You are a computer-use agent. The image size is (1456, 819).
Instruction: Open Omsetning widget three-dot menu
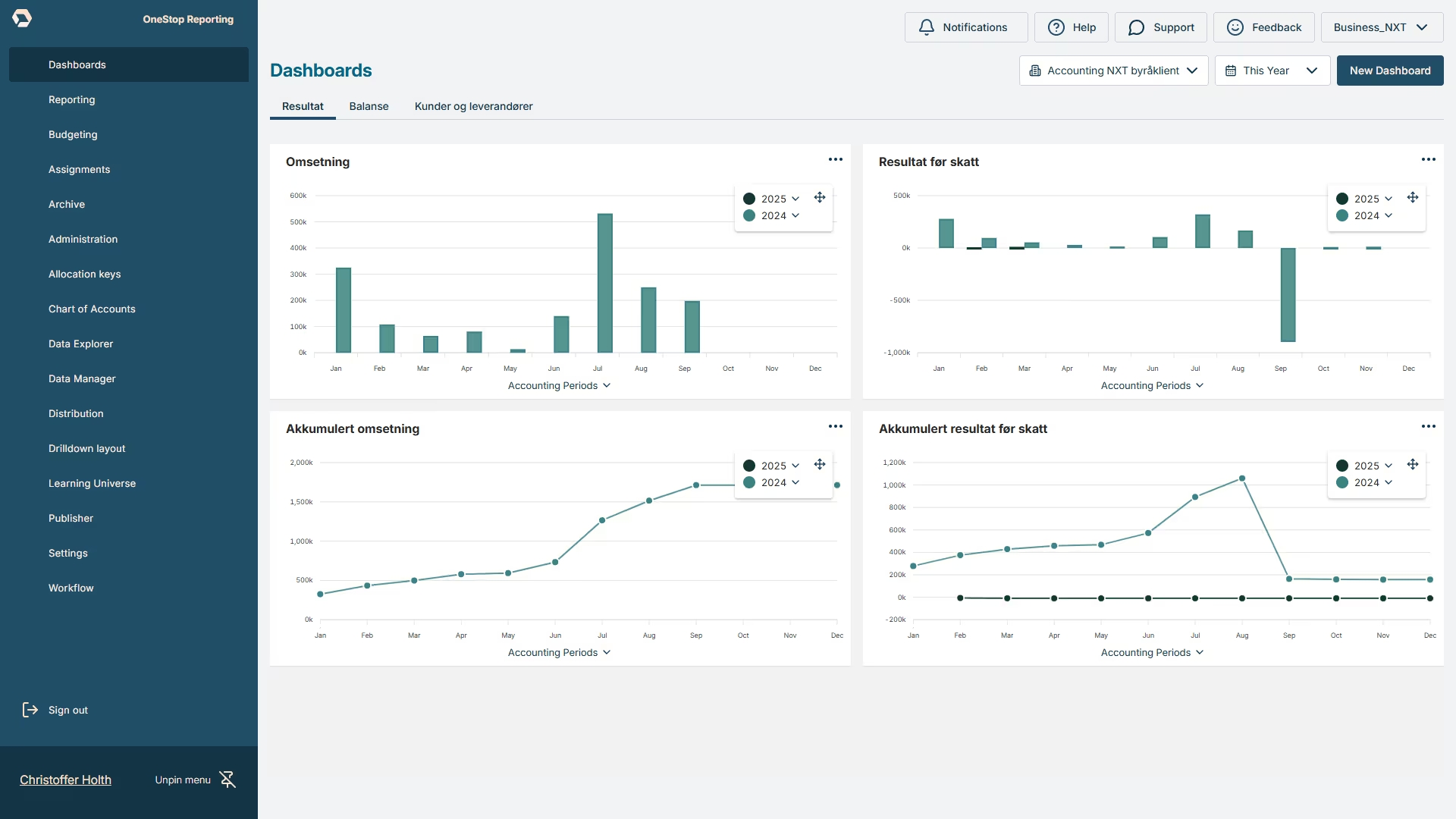[835, 159]
